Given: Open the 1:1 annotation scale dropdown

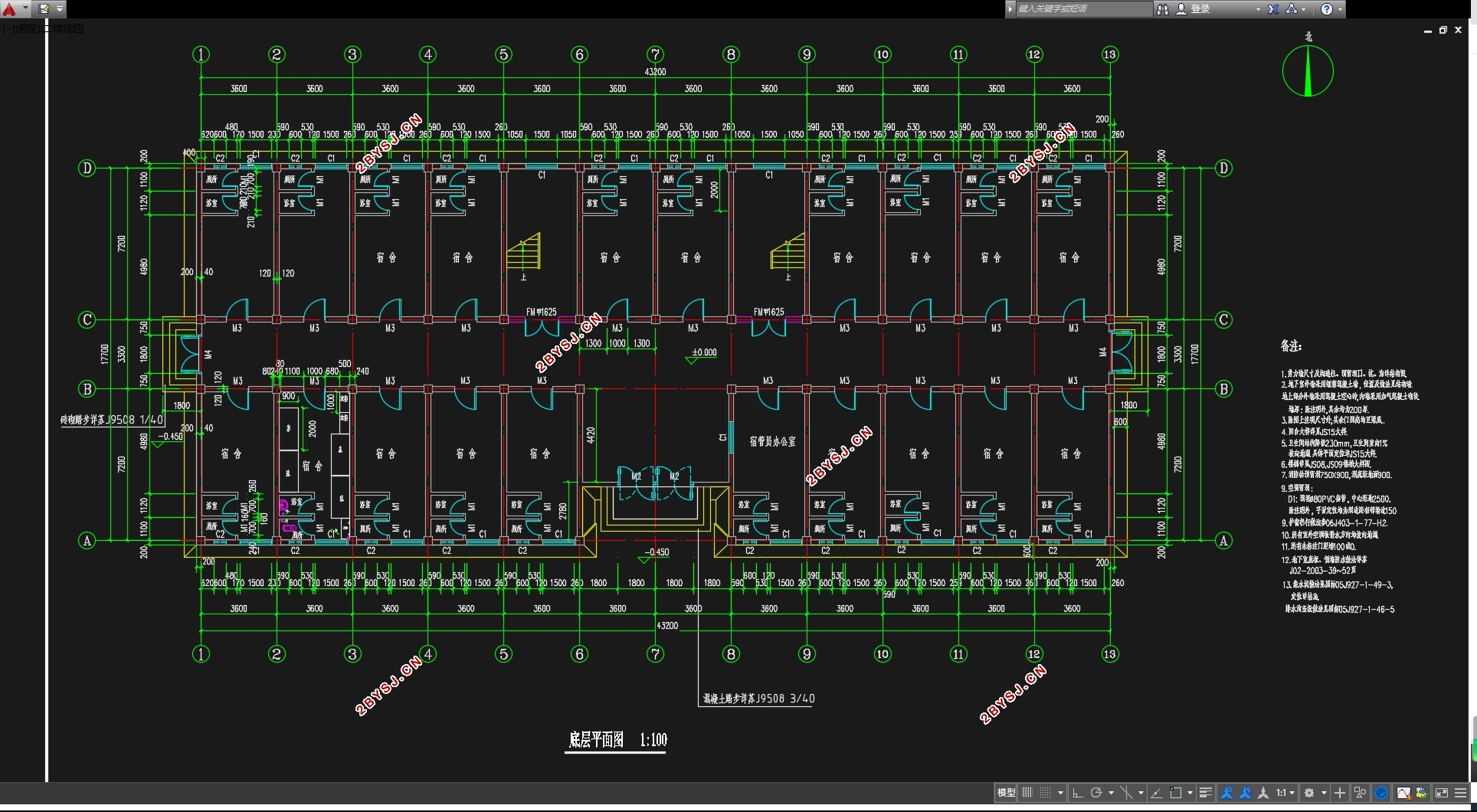Looking at the screenshot, I should [1285, 793].
